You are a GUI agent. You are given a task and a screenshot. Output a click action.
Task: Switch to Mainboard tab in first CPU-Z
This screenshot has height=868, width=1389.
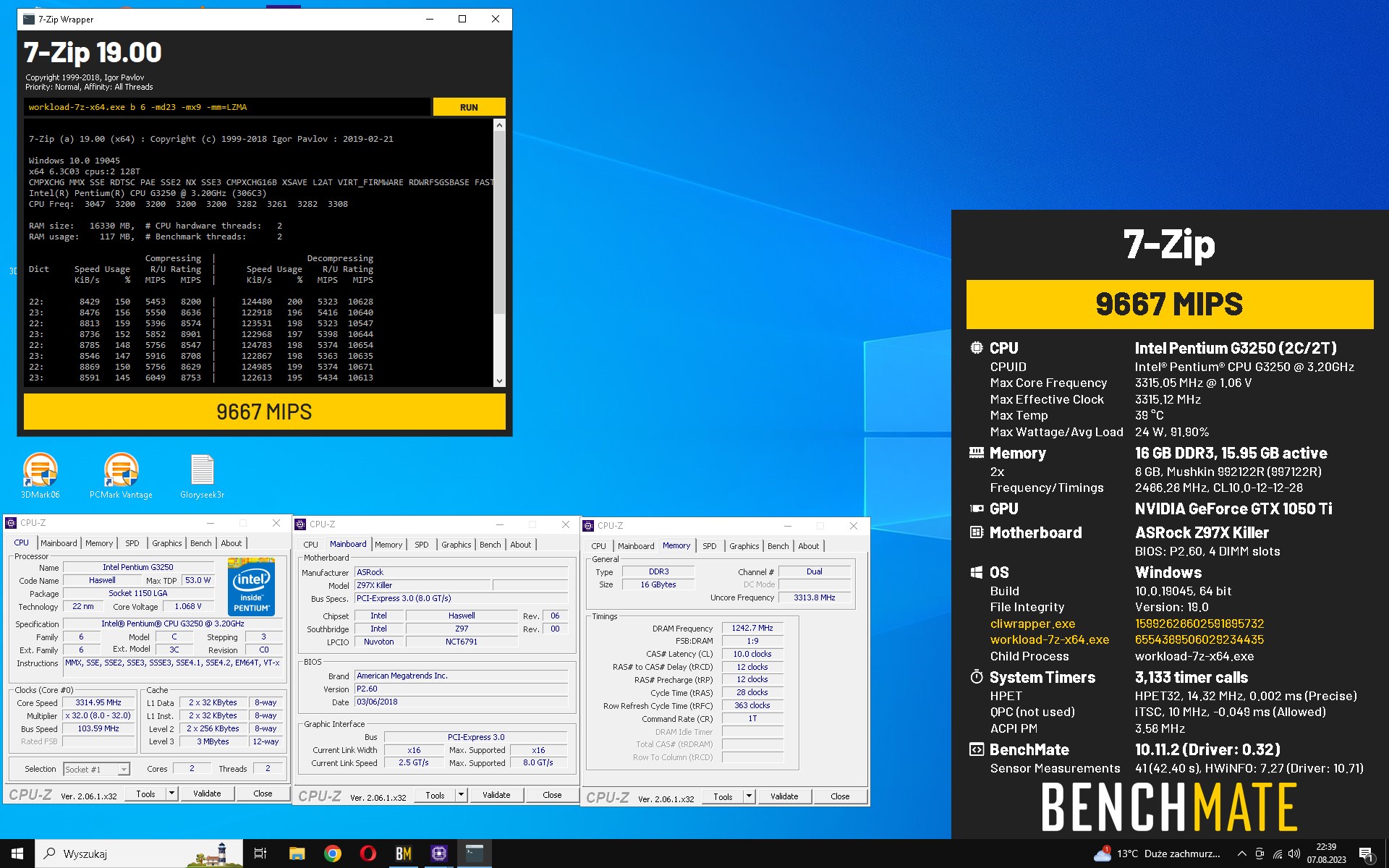click(59, 543)
